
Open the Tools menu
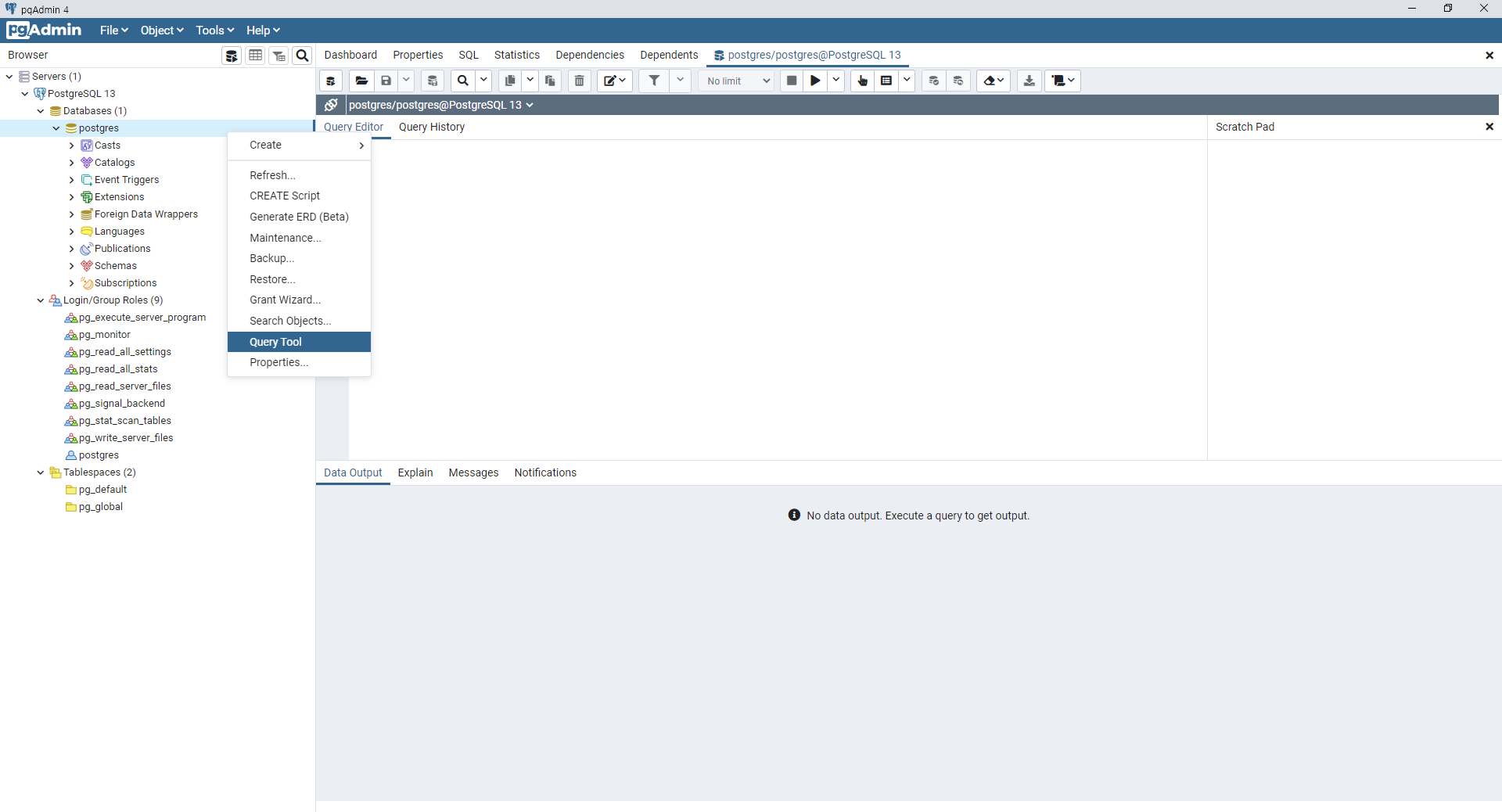(x=215, y=31)
